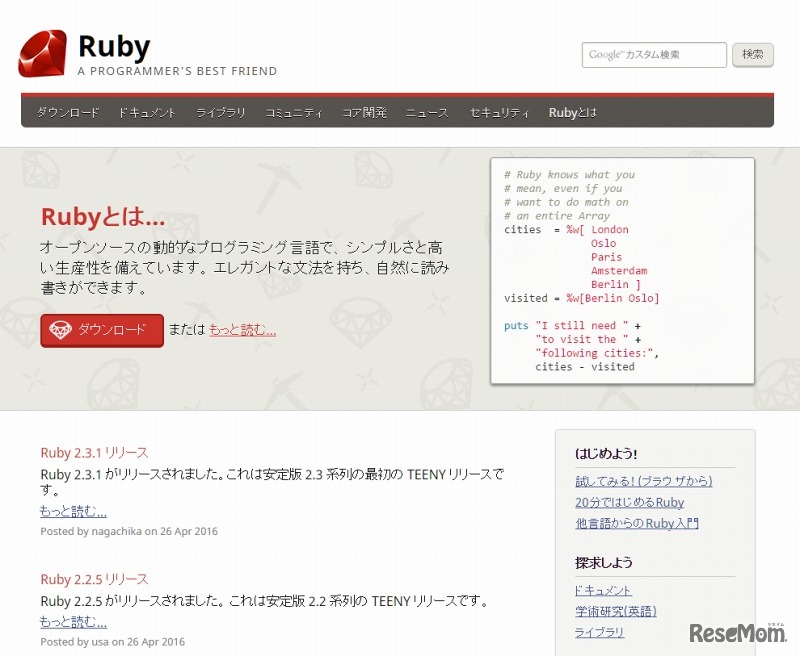This screenshot has width=800, height=656.
Task: Open 20分ではじめるRuby sidebar link
Action: [x=629, y=502]
